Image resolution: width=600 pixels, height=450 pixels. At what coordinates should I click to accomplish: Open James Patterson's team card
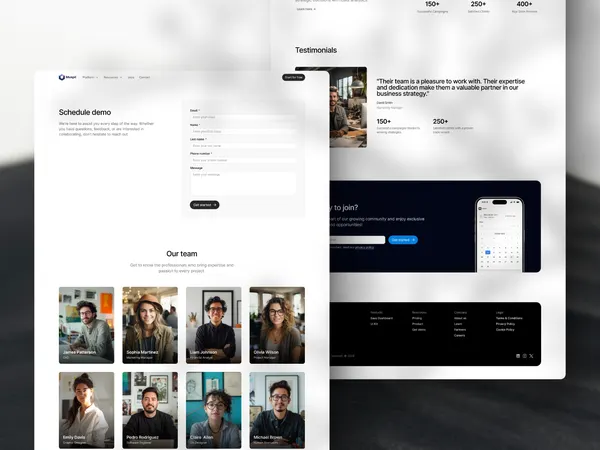point(86,325)
